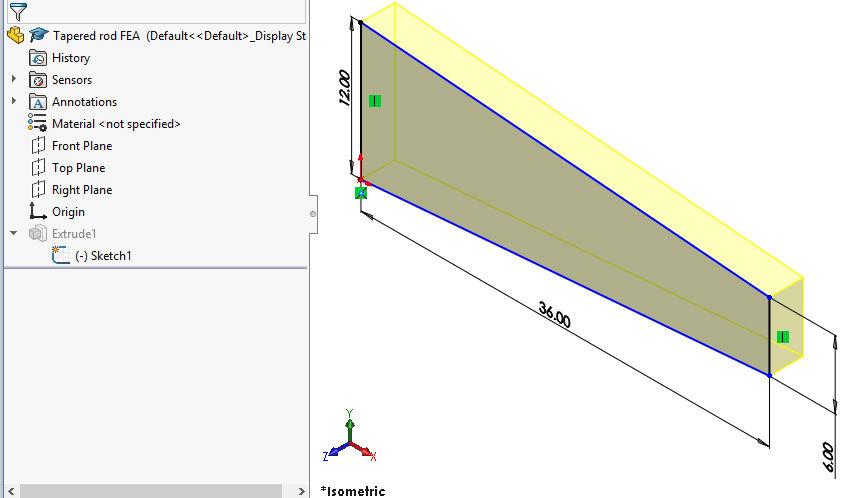Image resolution: width=852 pixels, height=498 pixels.
Task: Select the 6.00 dimension
Action: coord(828,457)
